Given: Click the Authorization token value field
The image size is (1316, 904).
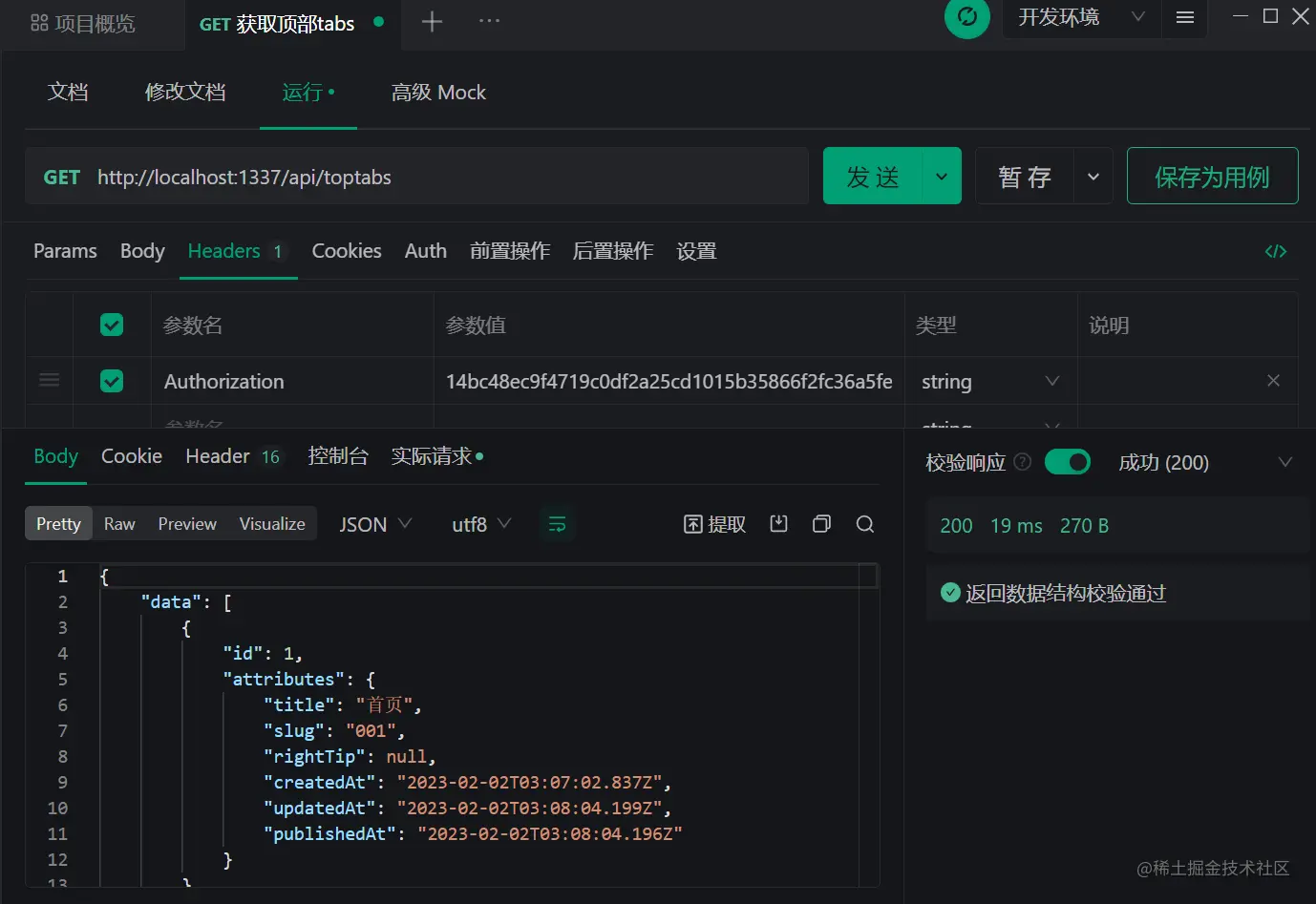Looking at the screenshot, I should [669, 381].
